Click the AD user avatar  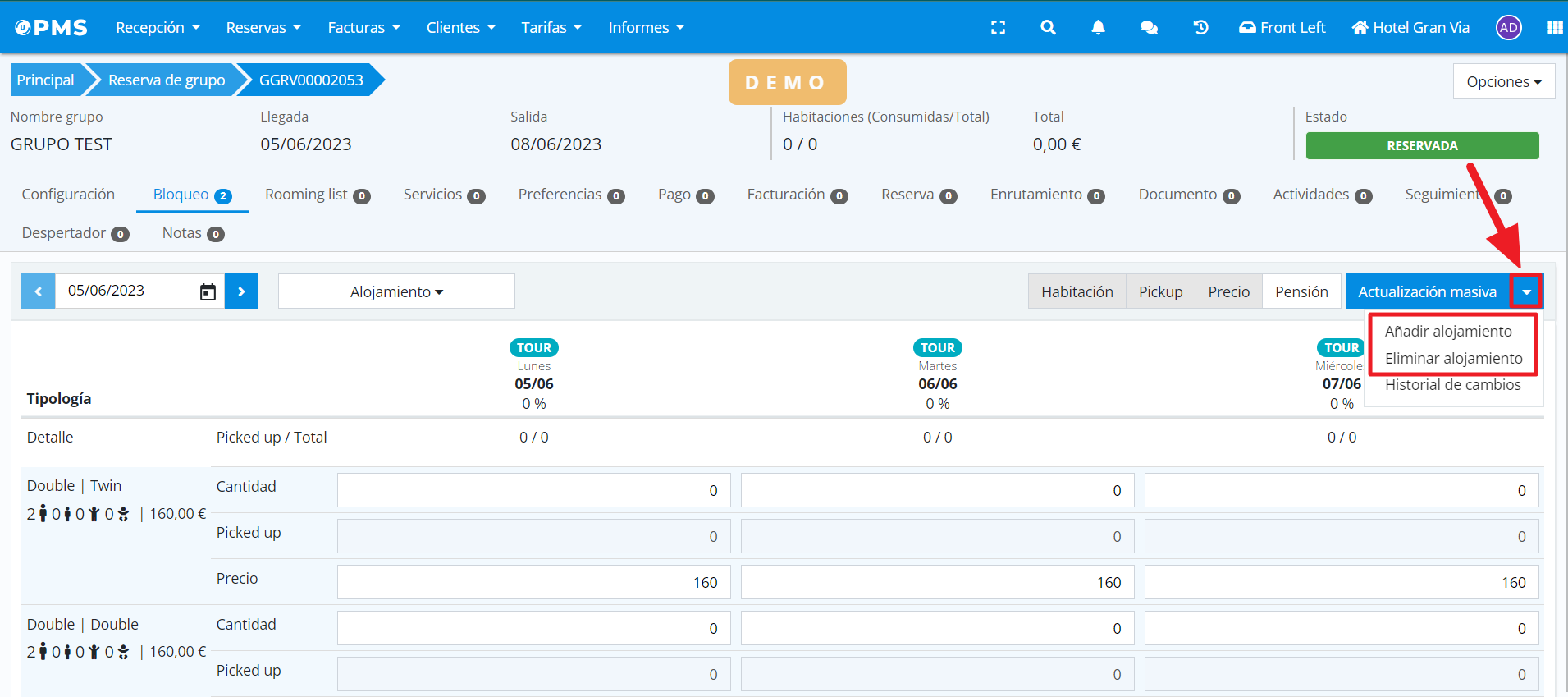coord(1508,28)
